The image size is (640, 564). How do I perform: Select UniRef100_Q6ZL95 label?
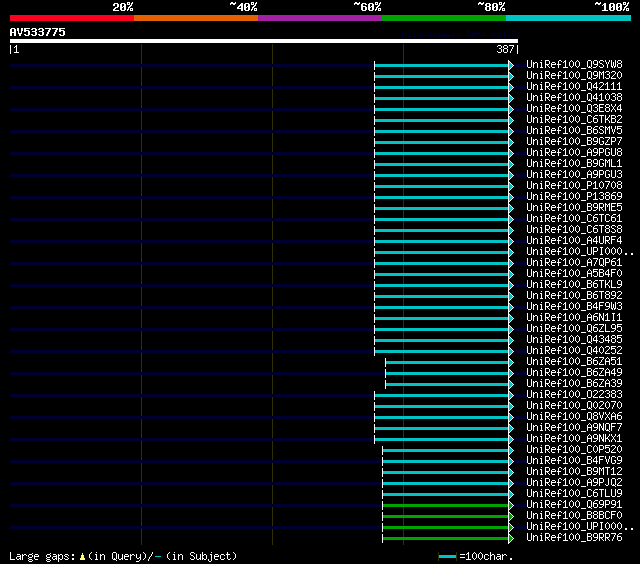click(x=574, y=329)
